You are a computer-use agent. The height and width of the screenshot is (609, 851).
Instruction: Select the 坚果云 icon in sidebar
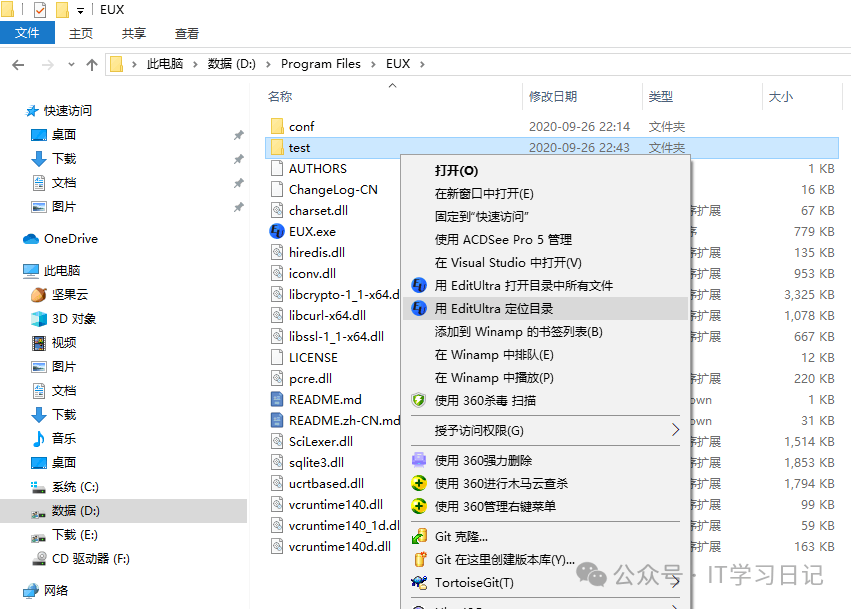pos(39,295)
